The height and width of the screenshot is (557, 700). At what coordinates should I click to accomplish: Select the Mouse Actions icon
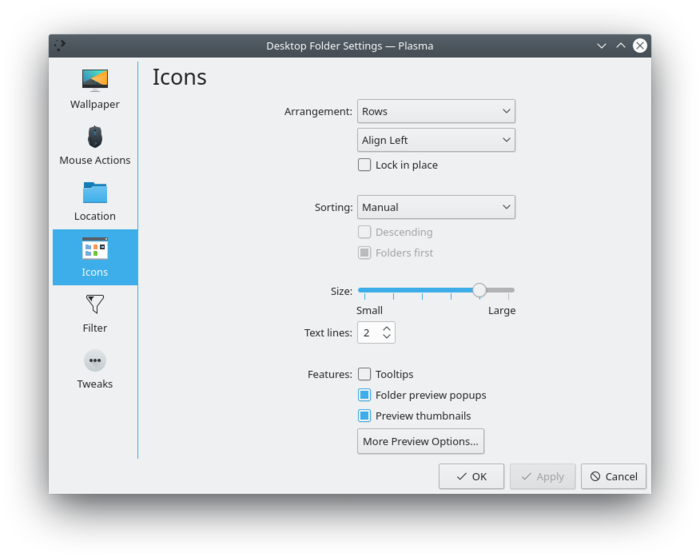(x=95, y=136)
